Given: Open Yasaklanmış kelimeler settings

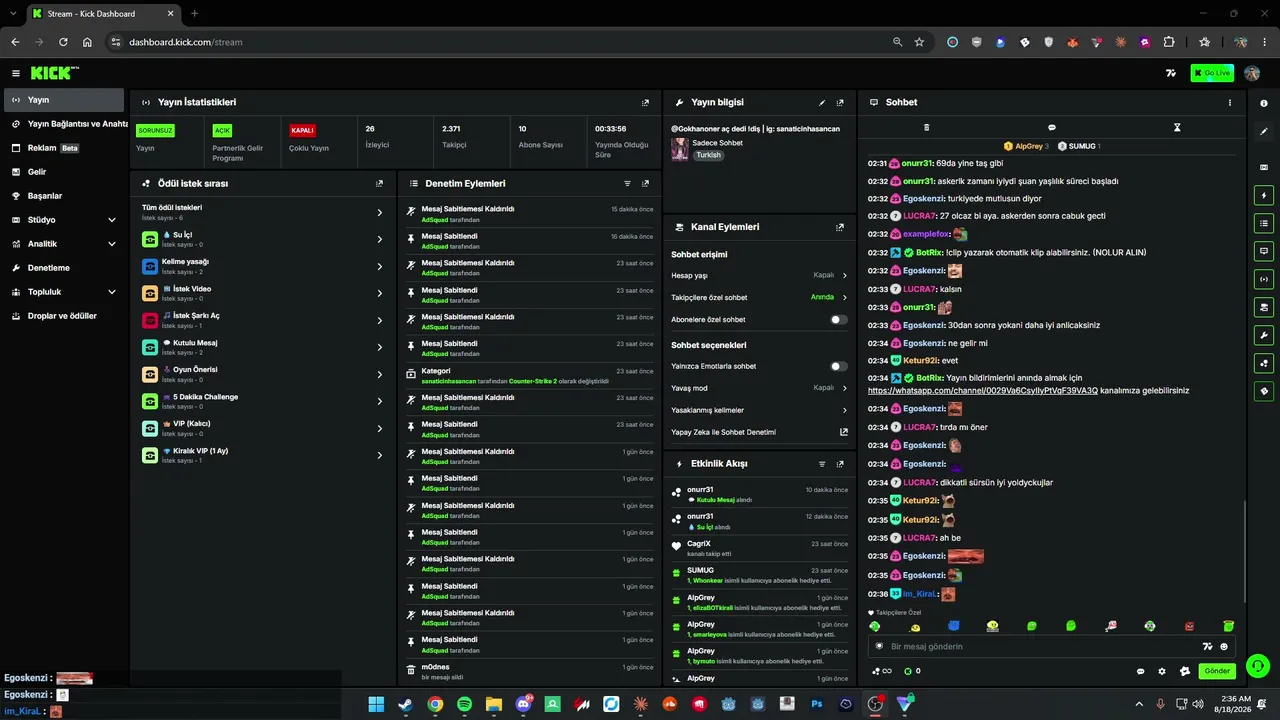Looking at the screenshot, I should pyautogui.click(x=759, y=410).
